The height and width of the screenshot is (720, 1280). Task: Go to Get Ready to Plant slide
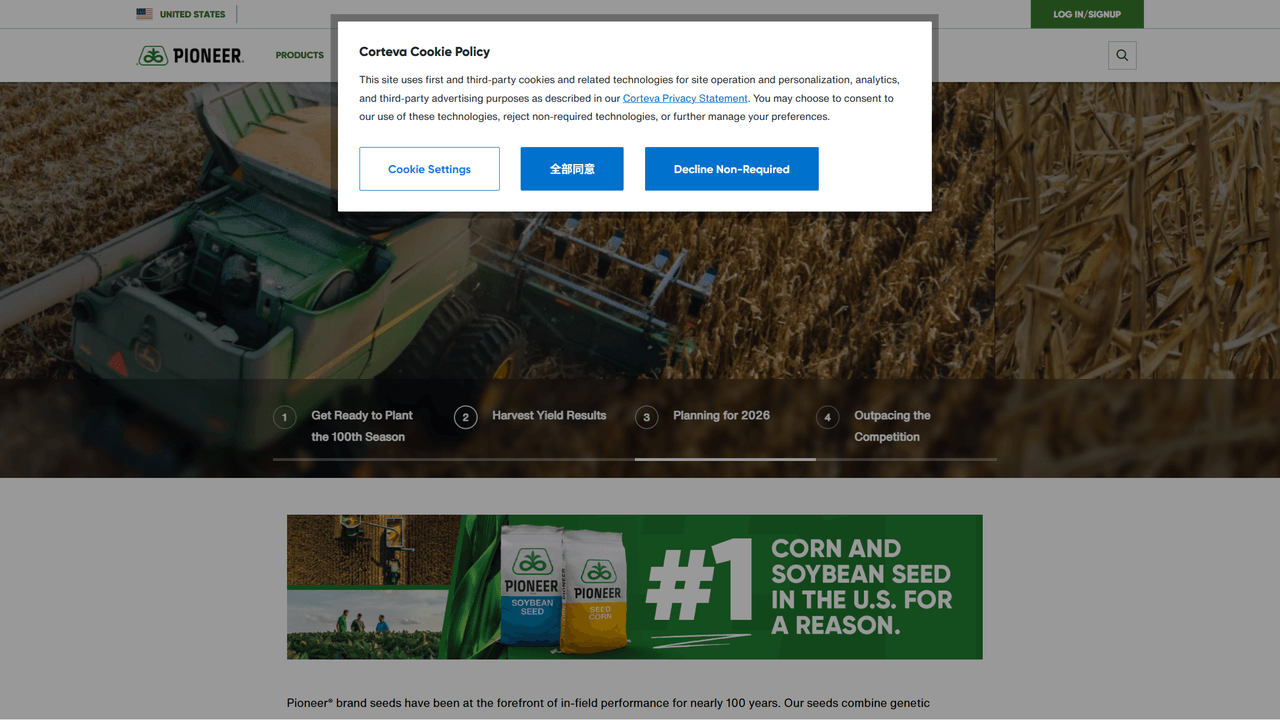[x=362, y=426]
